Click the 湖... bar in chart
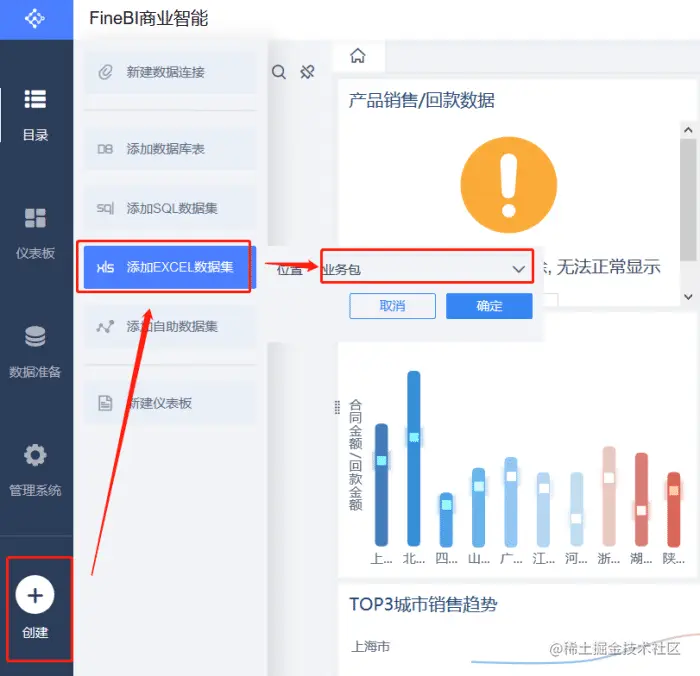This screenshot has width=700, height=676. 641,500
